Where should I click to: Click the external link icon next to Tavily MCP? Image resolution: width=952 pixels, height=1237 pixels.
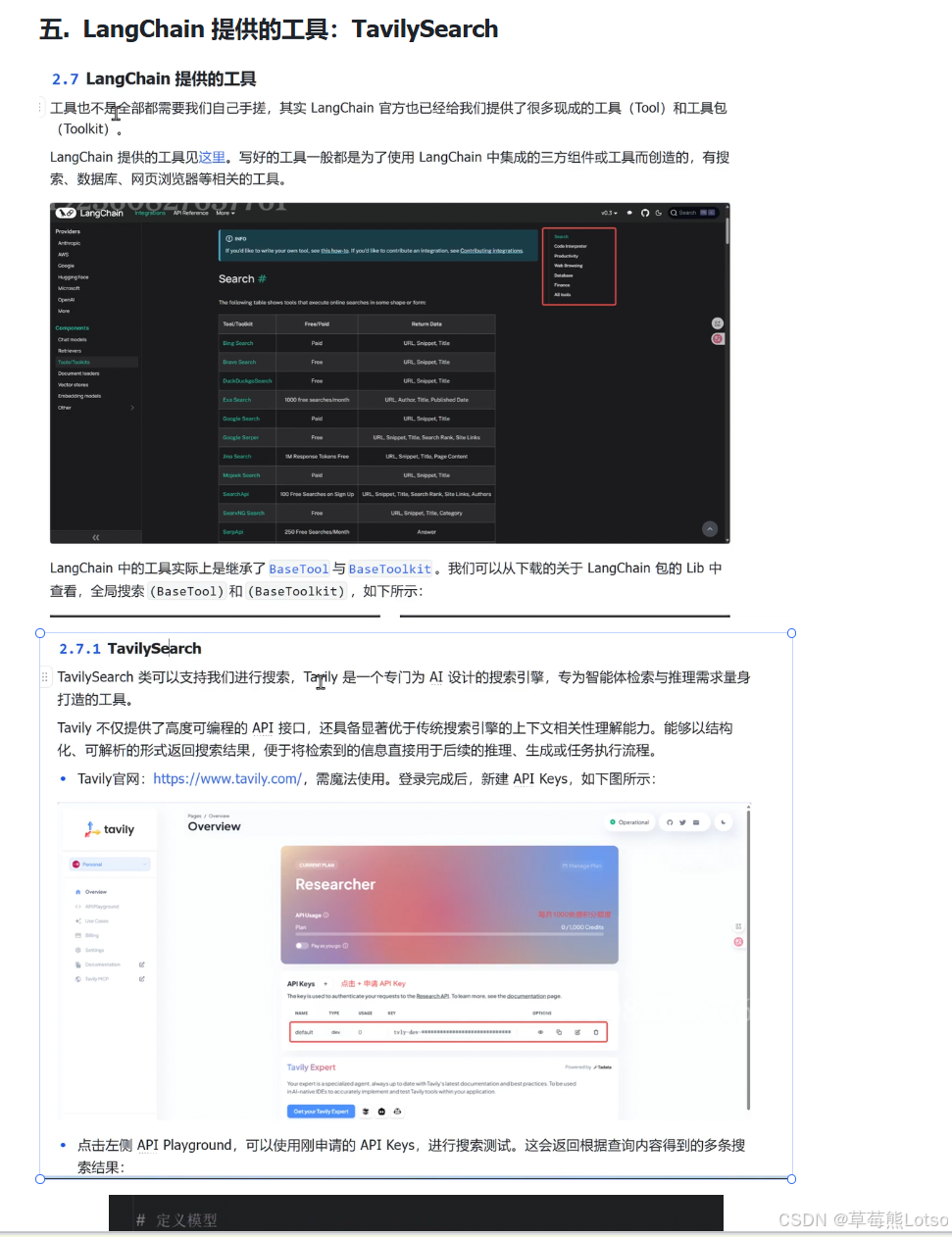point(142,979)
